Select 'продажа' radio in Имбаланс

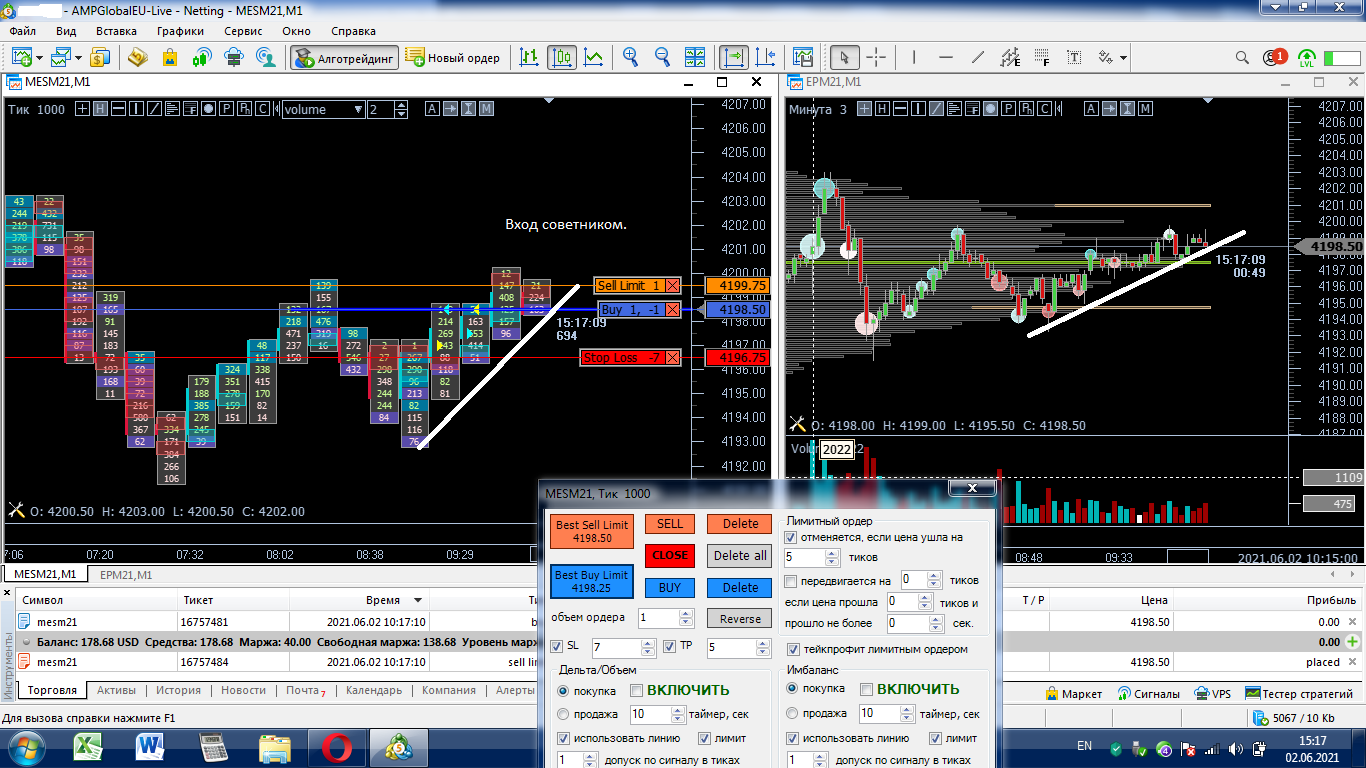[794, 713]
